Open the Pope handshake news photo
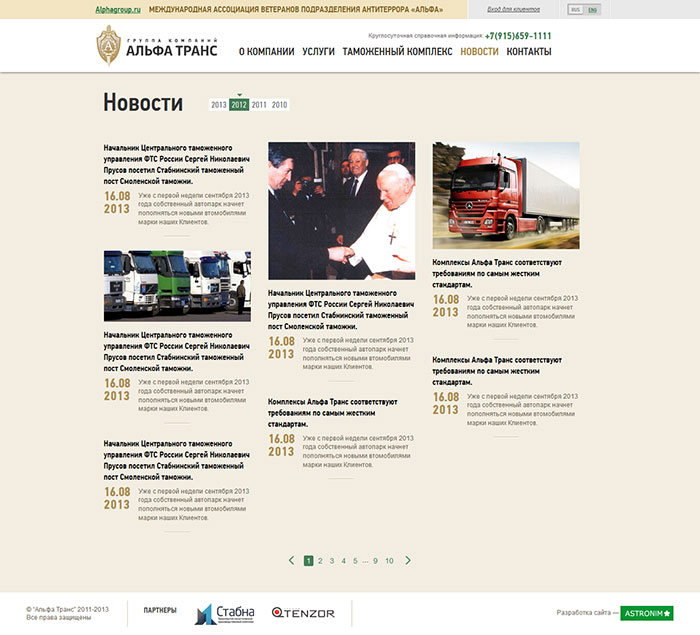Image resolution: width=700 pixels, height=635 pixels. pos(341,210)
